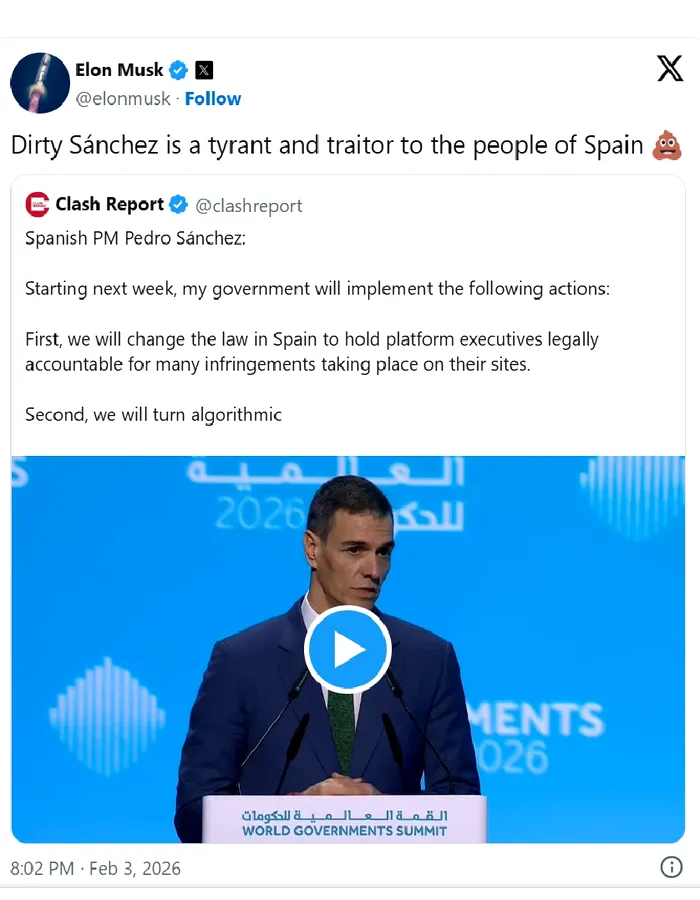
Task: Play the embedded video of Pedro Sánchez
Action: pos(348,649)
